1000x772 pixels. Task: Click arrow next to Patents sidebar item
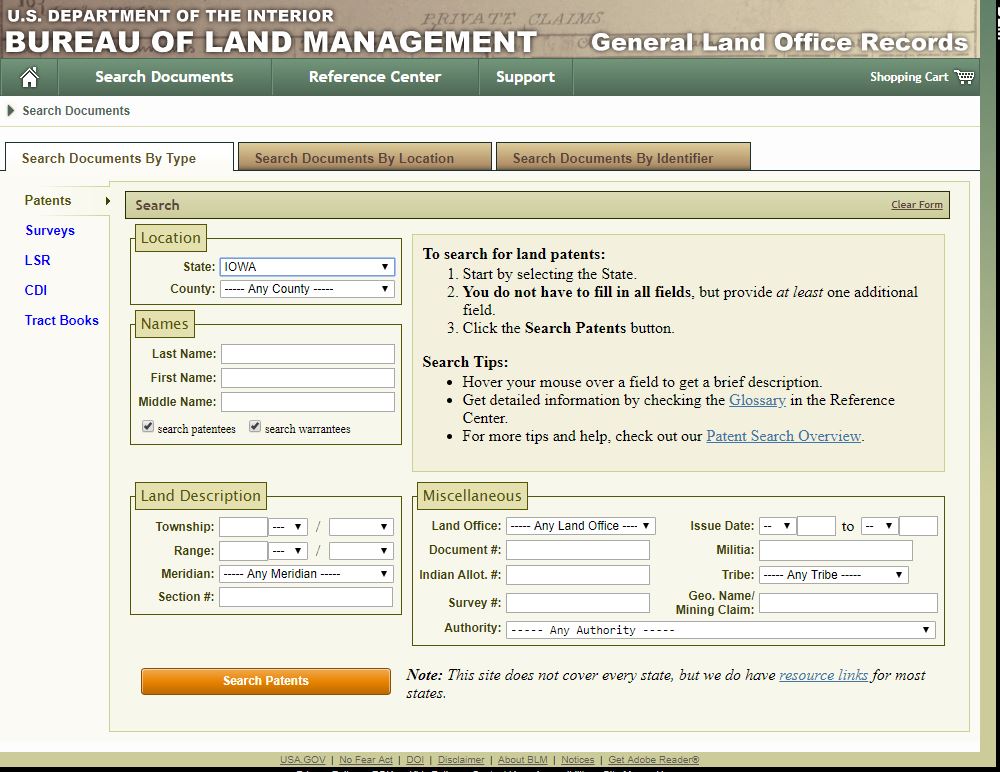(108, 201)
